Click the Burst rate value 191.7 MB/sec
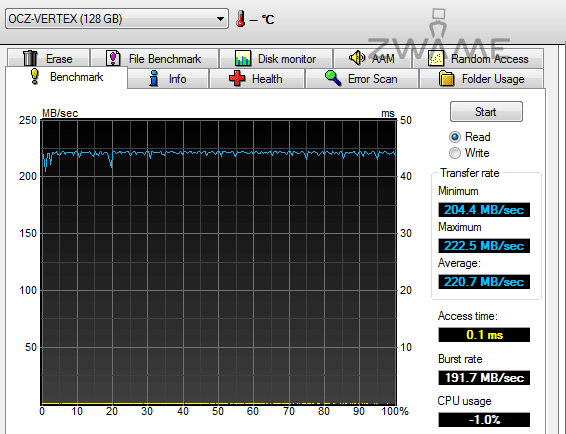Screen dimensions: 566x434 click(484, 378)
